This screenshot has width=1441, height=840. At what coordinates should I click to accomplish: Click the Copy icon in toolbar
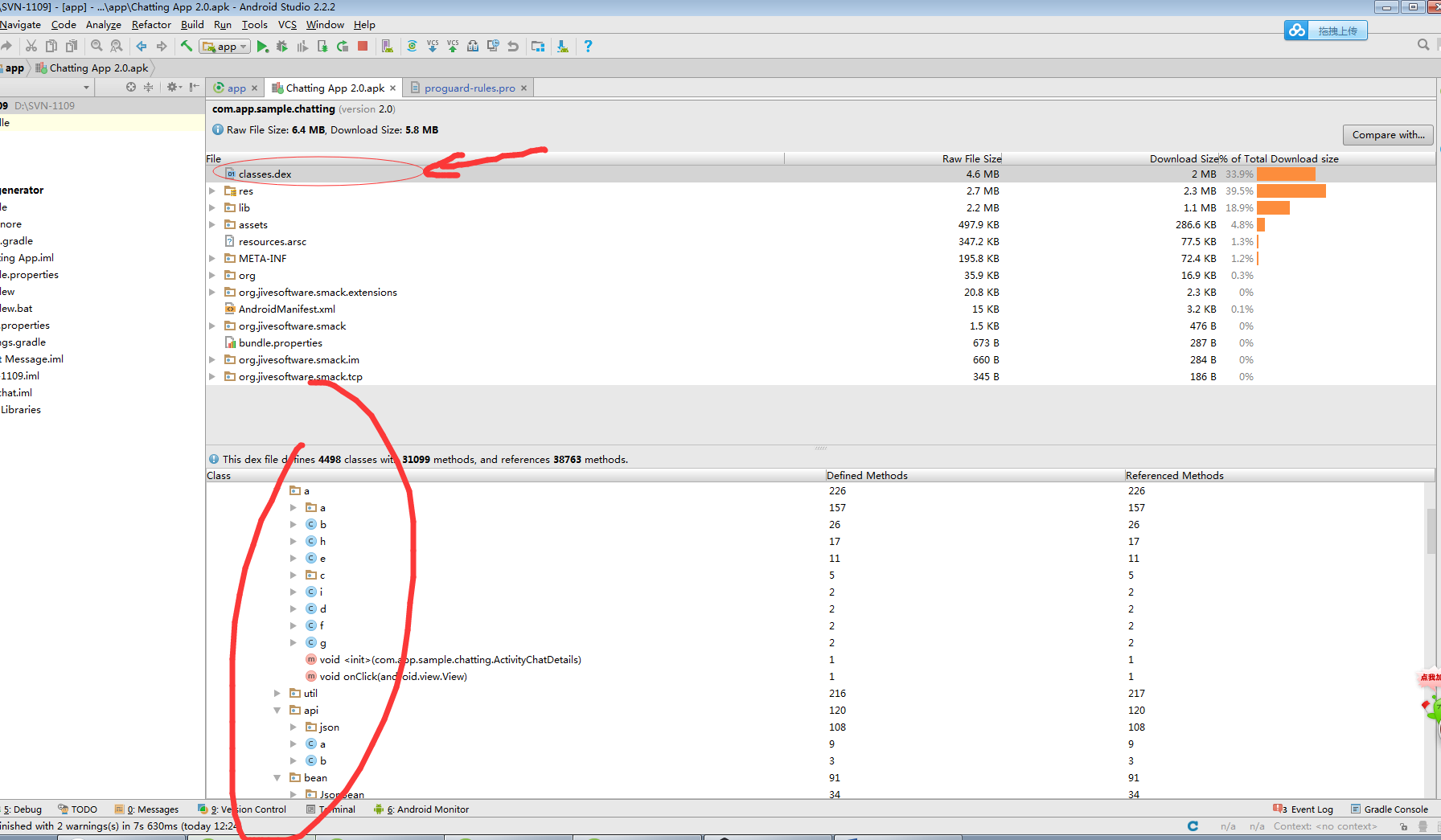[51, 46]
